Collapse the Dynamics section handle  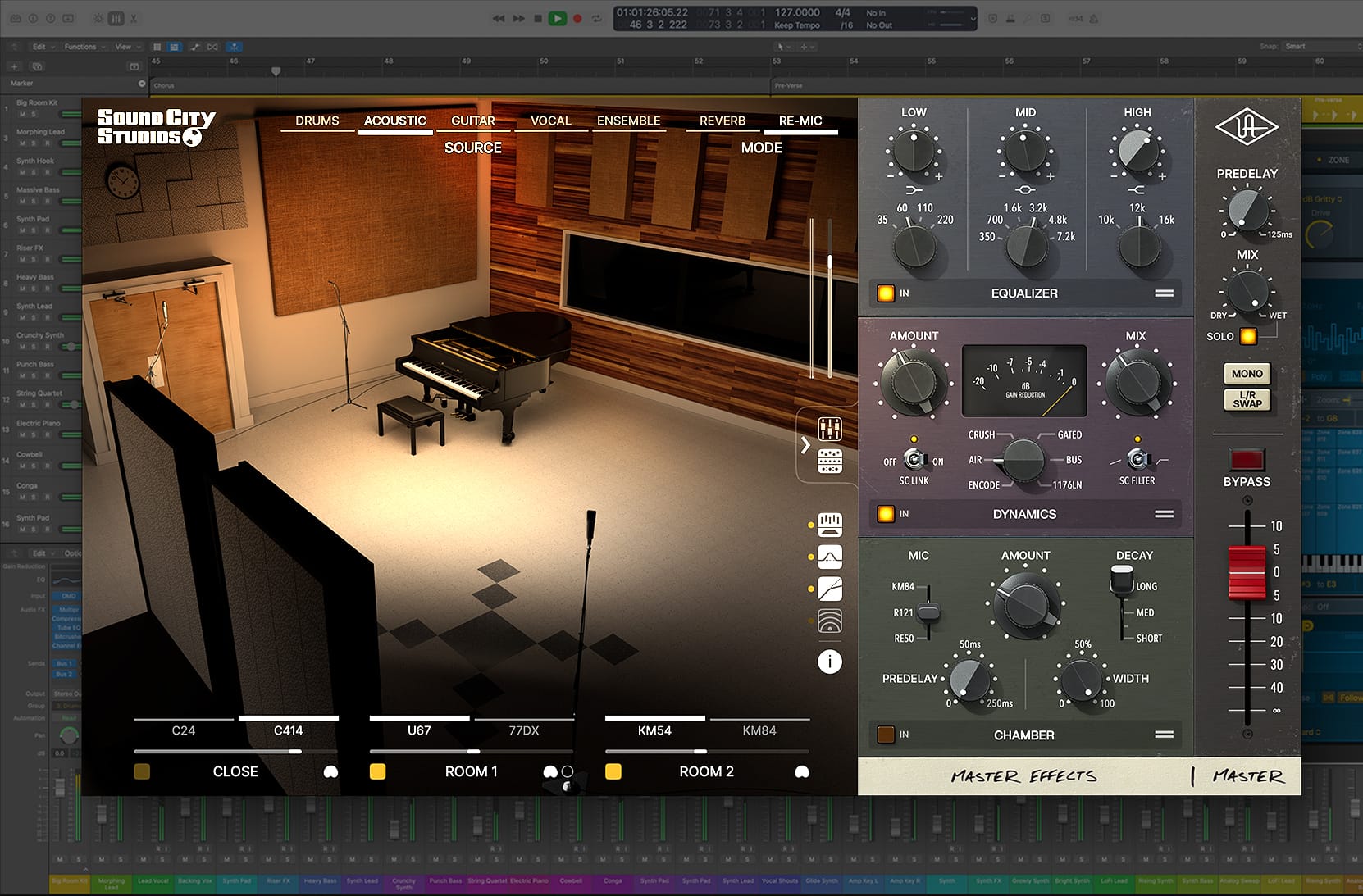click(1164, 514)
